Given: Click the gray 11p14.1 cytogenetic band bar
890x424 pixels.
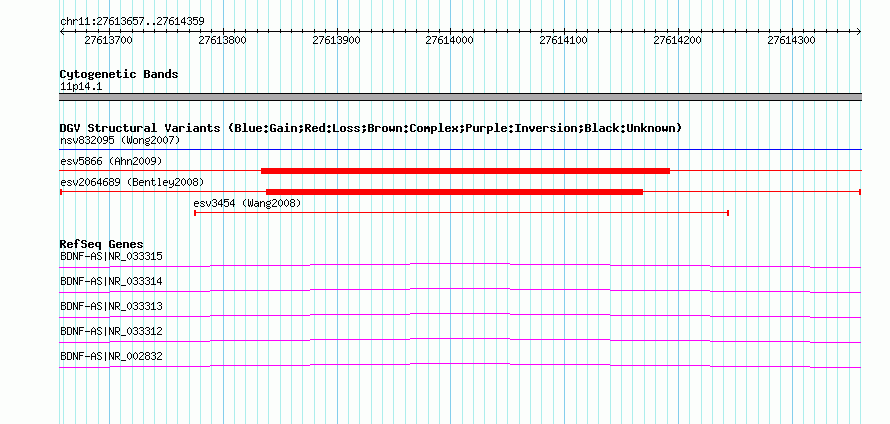Looking at the screenshot, I should point(460,96).
